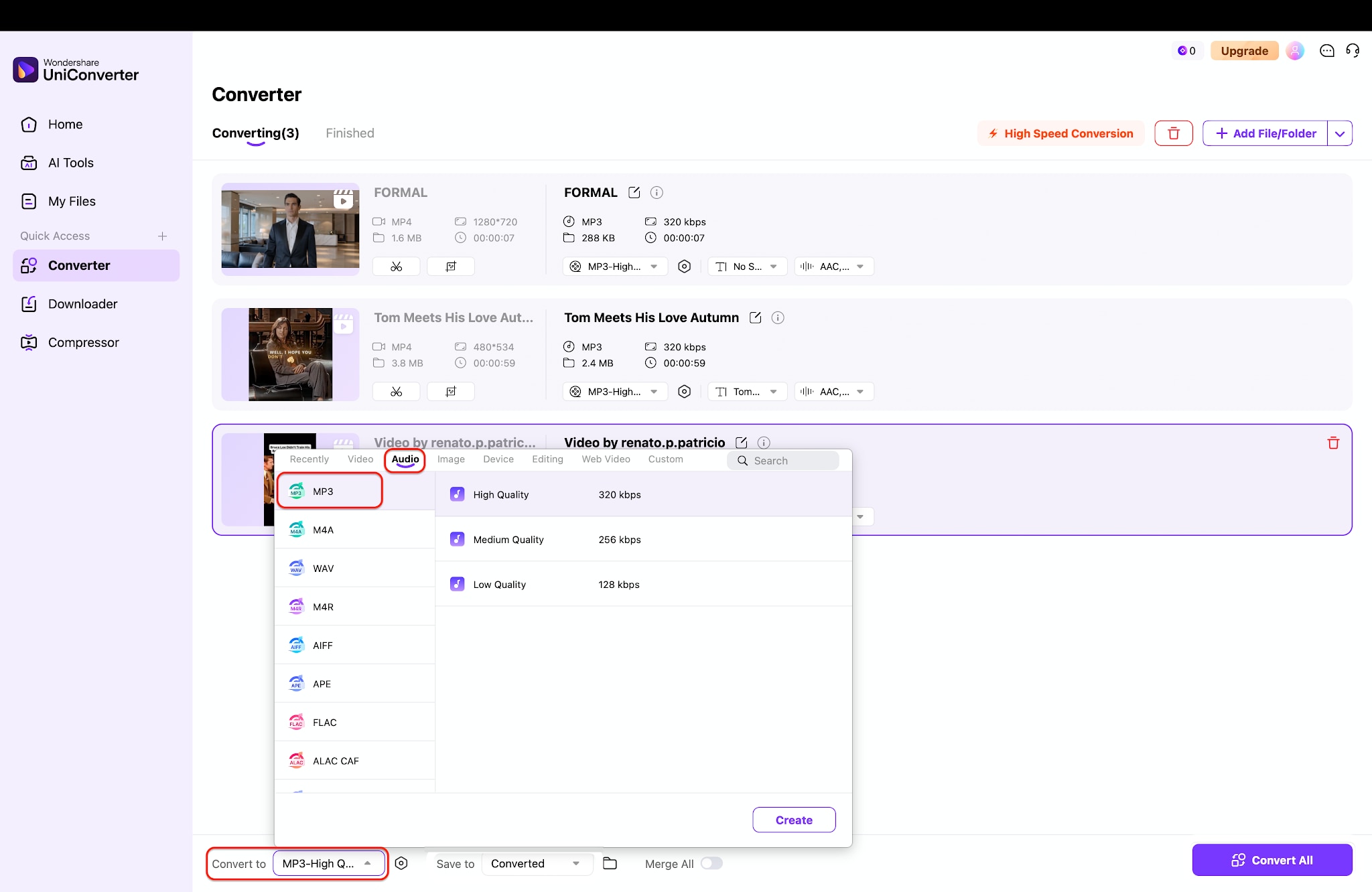
Task: Switch to the Video format tab
Action: click(360, 459)
